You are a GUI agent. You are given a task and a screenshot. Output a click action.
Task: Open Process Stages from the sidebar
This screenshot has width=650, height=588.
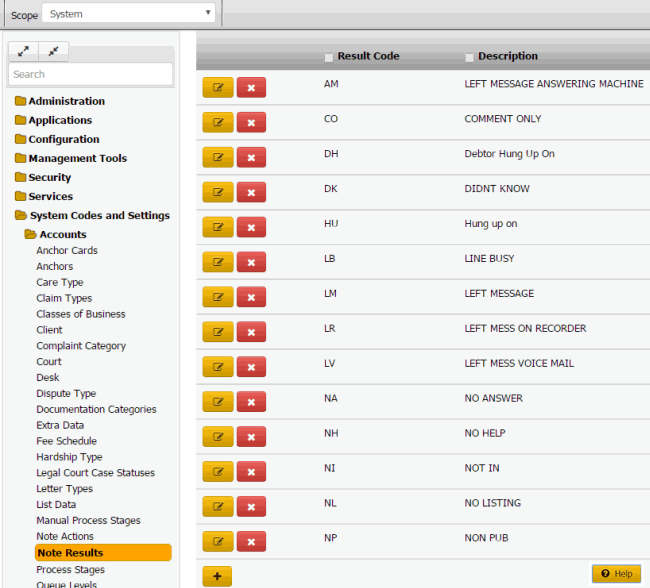70,569
